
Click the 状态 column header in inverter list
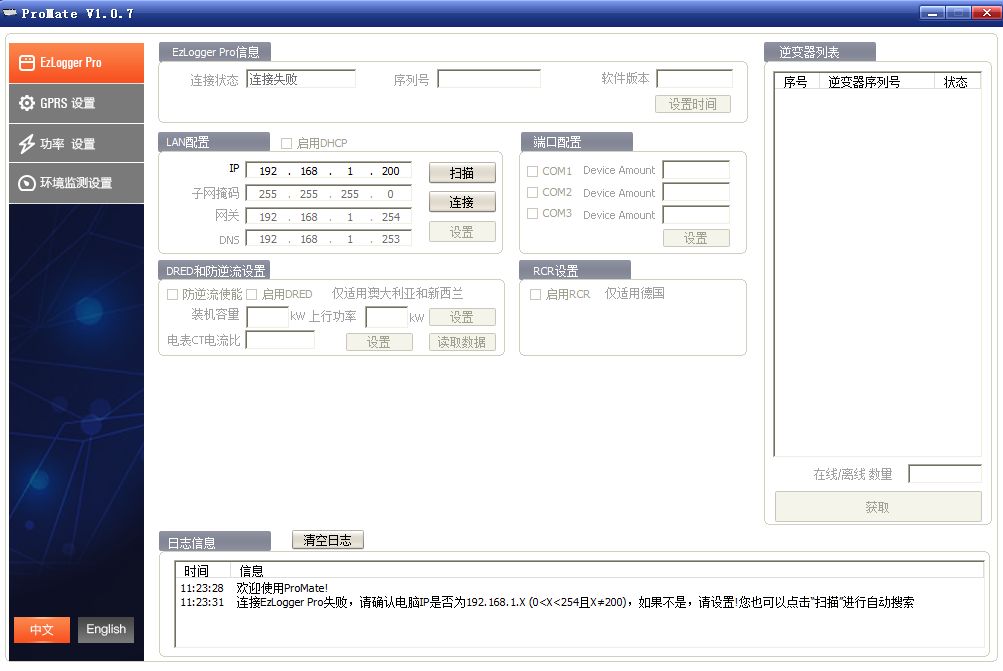955,82
